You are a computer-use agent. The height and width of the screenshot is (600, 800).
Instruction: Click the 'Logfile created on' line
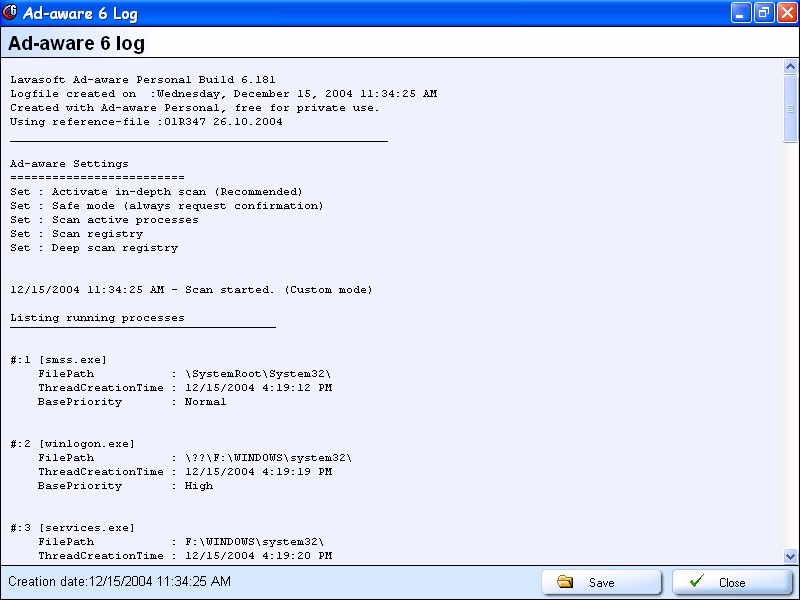tap(223, 94)
